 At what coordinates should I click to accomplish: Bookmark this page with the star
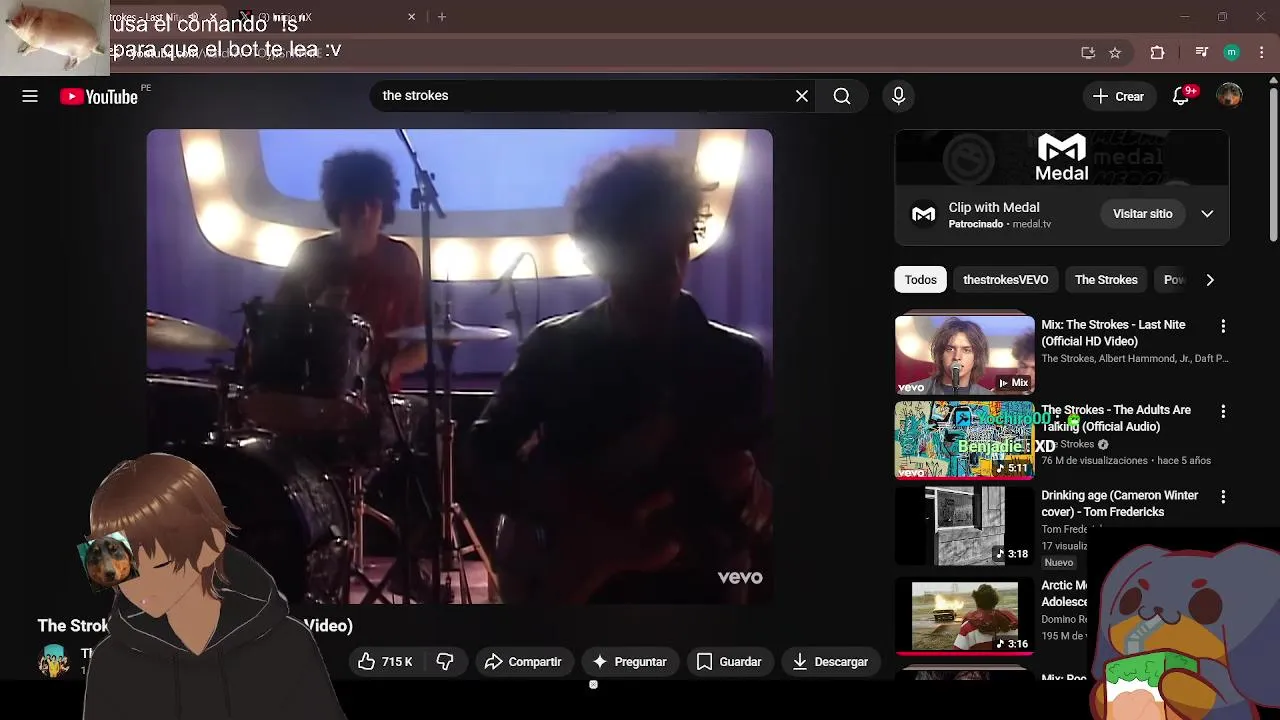click(x=1115, y=53)
